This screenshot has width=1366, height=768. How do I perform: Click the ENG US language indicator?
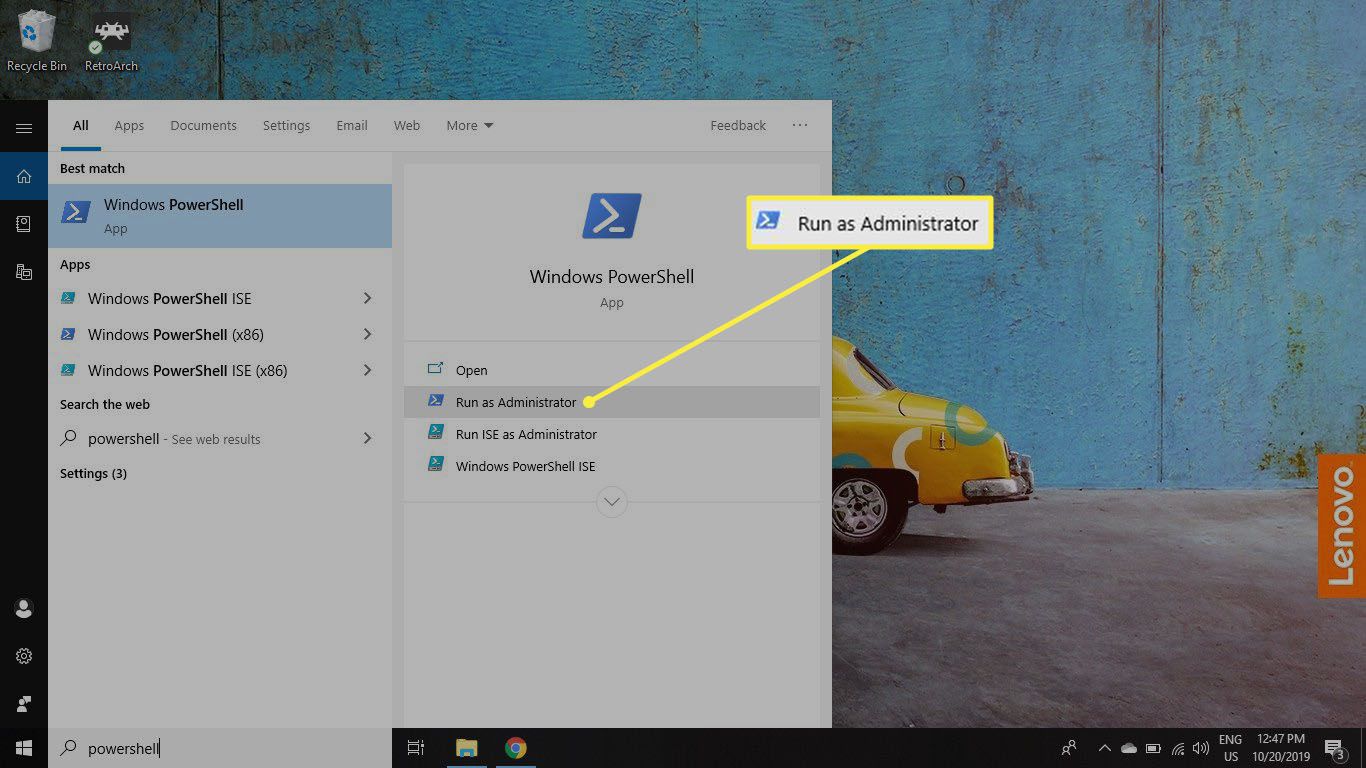point(1230,748)
